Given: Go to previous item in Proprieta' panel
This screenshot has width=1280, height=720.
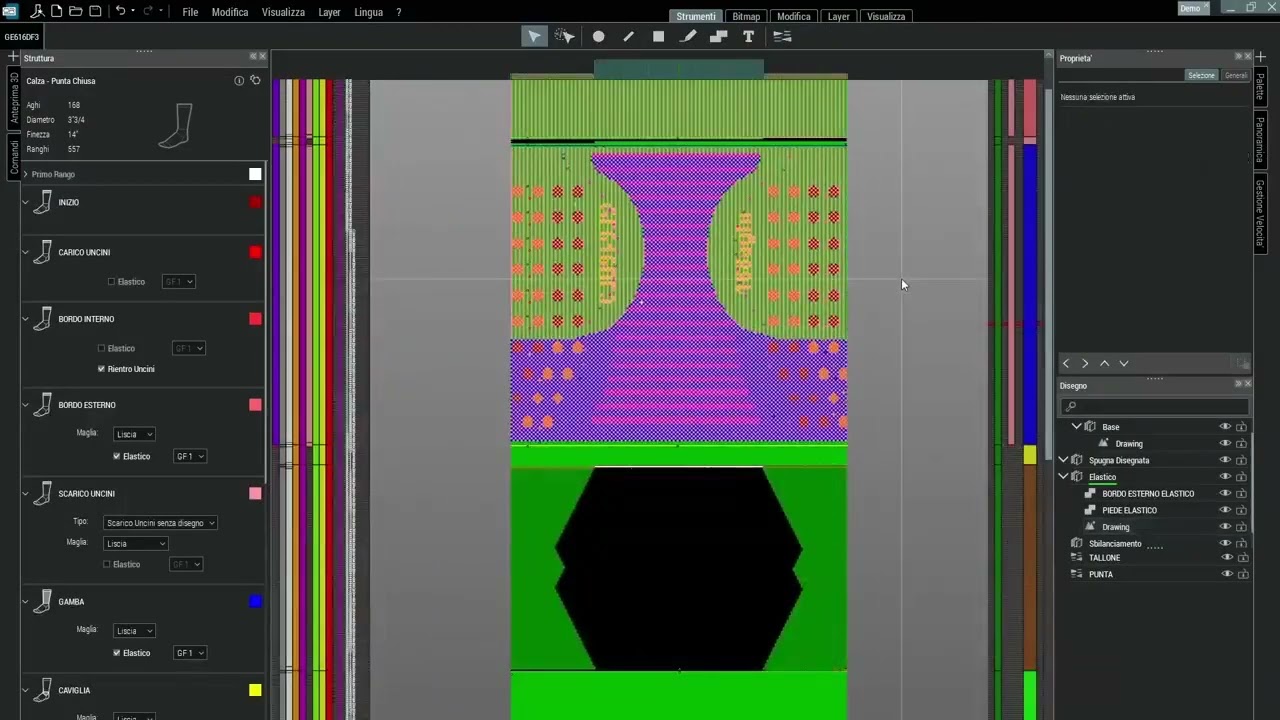Looking at the screenshot, I should (x=1066, y=364).
